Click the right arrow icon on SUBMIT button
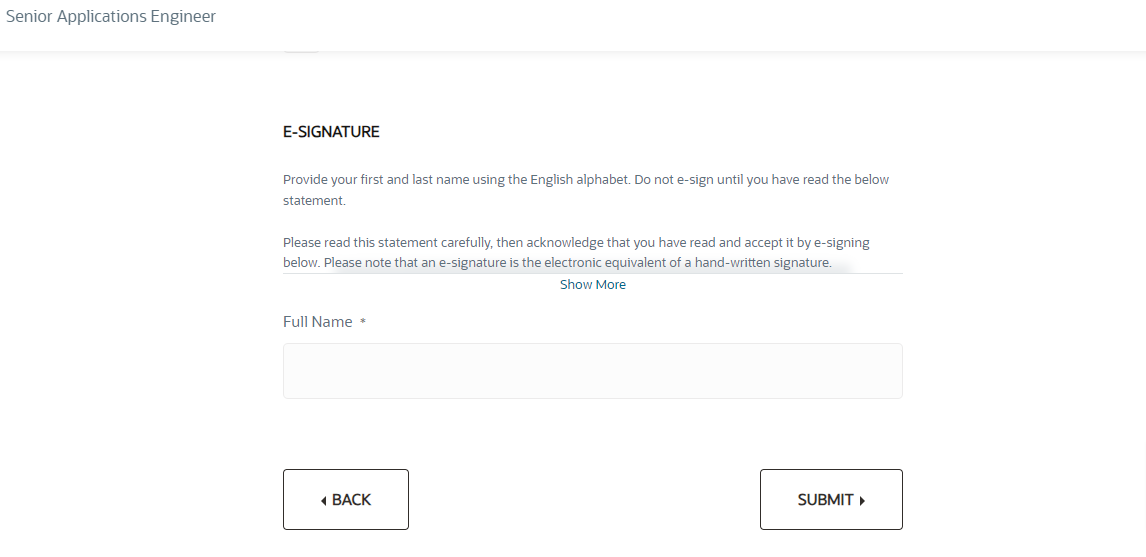1146x557 pixels. click(x=862, y=501)
